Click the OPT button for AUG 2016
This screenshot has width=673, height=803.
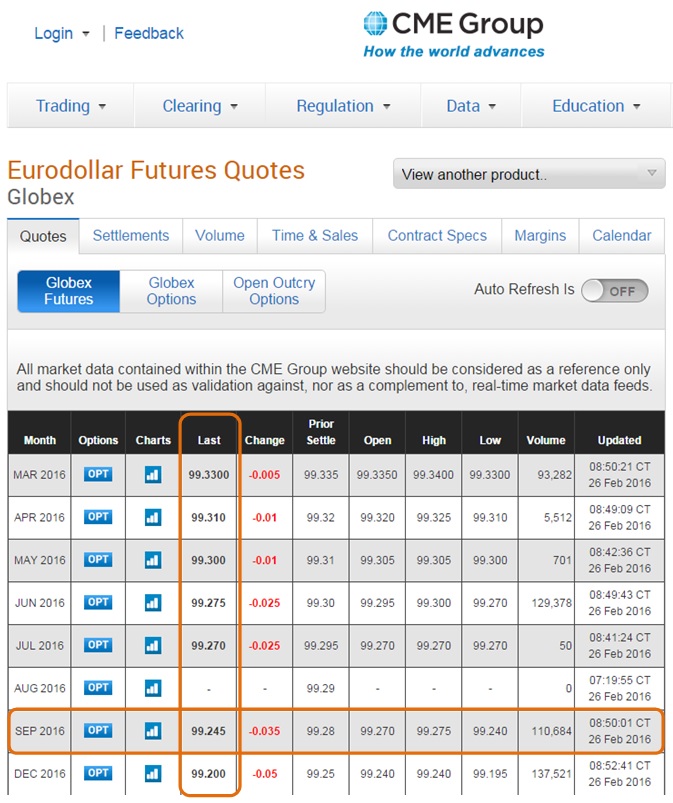[x=98, y=687]
